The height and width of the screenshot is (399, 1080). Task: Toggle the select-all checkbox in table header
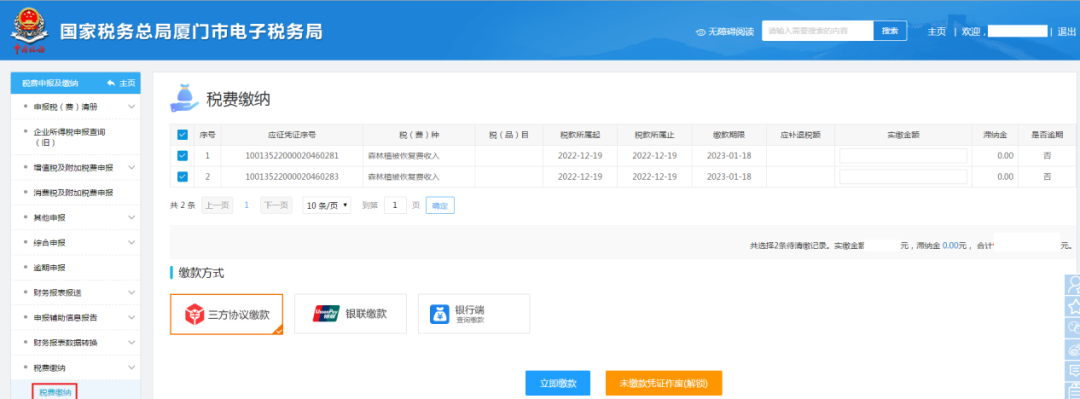pos(183,135)
